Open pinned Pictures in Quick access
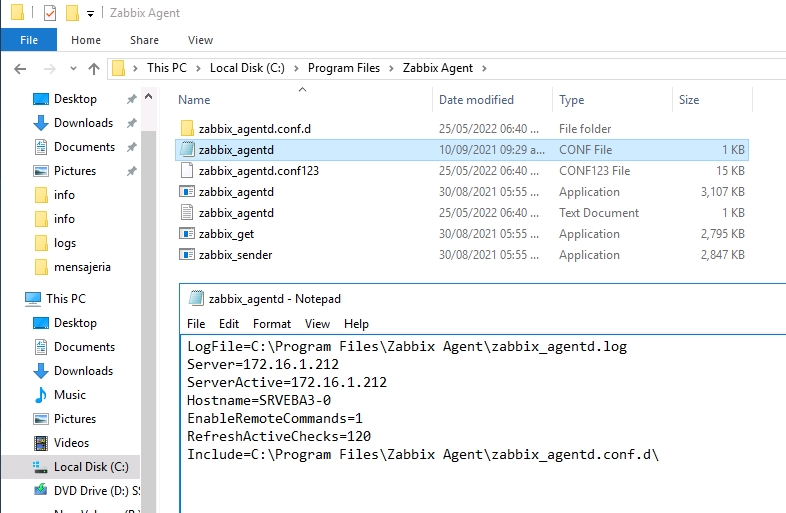The height and width of the screenshot is (513, 786). coord(75,171)
